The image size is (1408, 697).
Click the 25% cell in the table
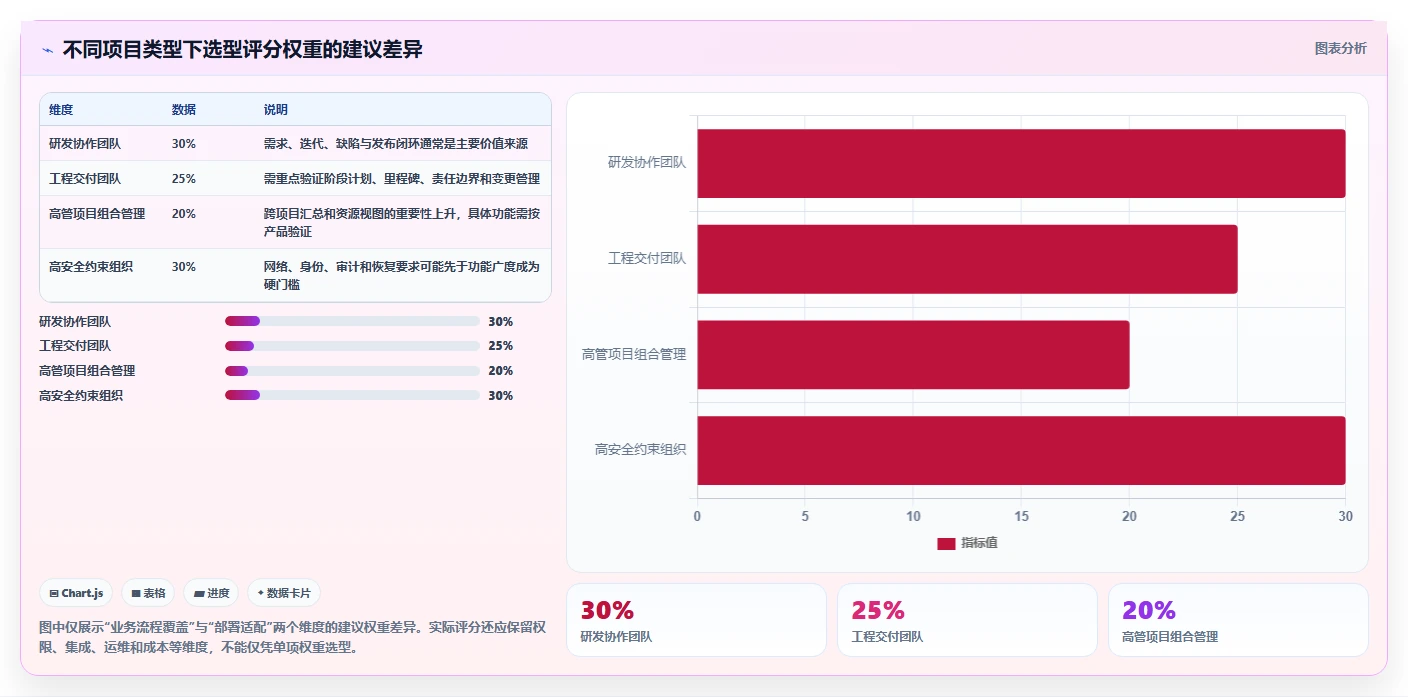(184, 179)
